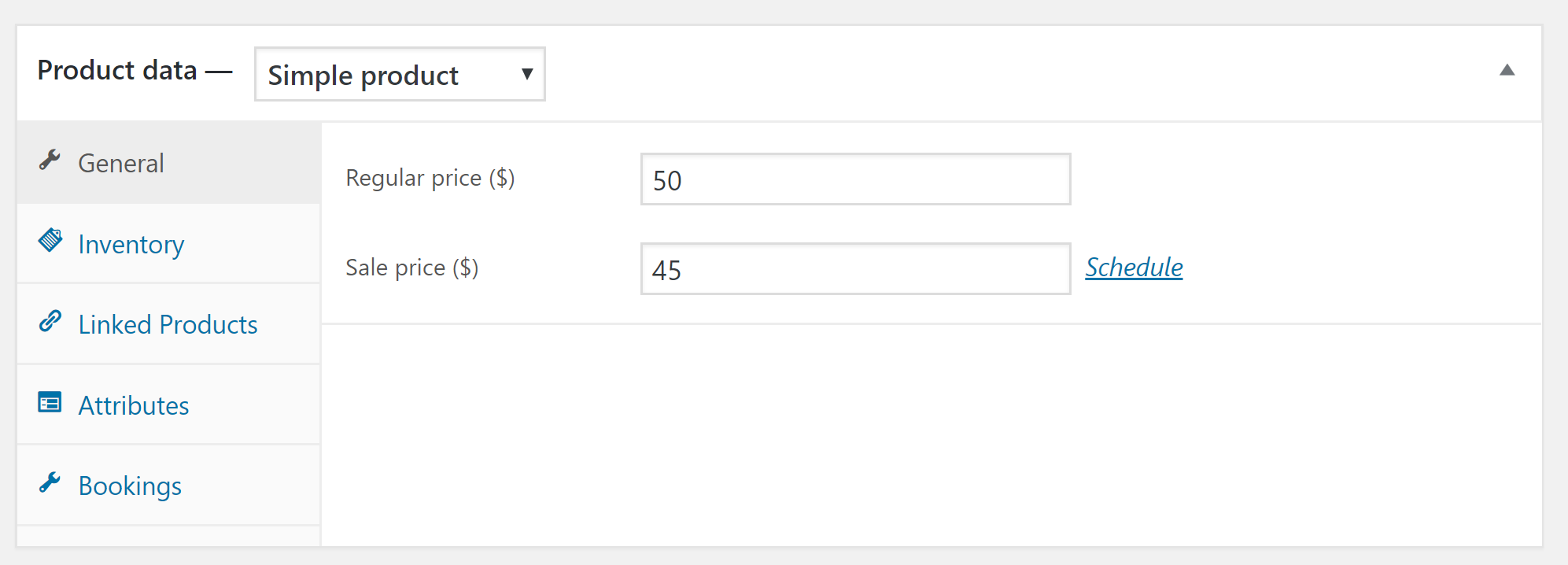Viewport: 1568px width, 565px height.
Task: Focus the Regular price input field
Action: (x=855, y=179)
